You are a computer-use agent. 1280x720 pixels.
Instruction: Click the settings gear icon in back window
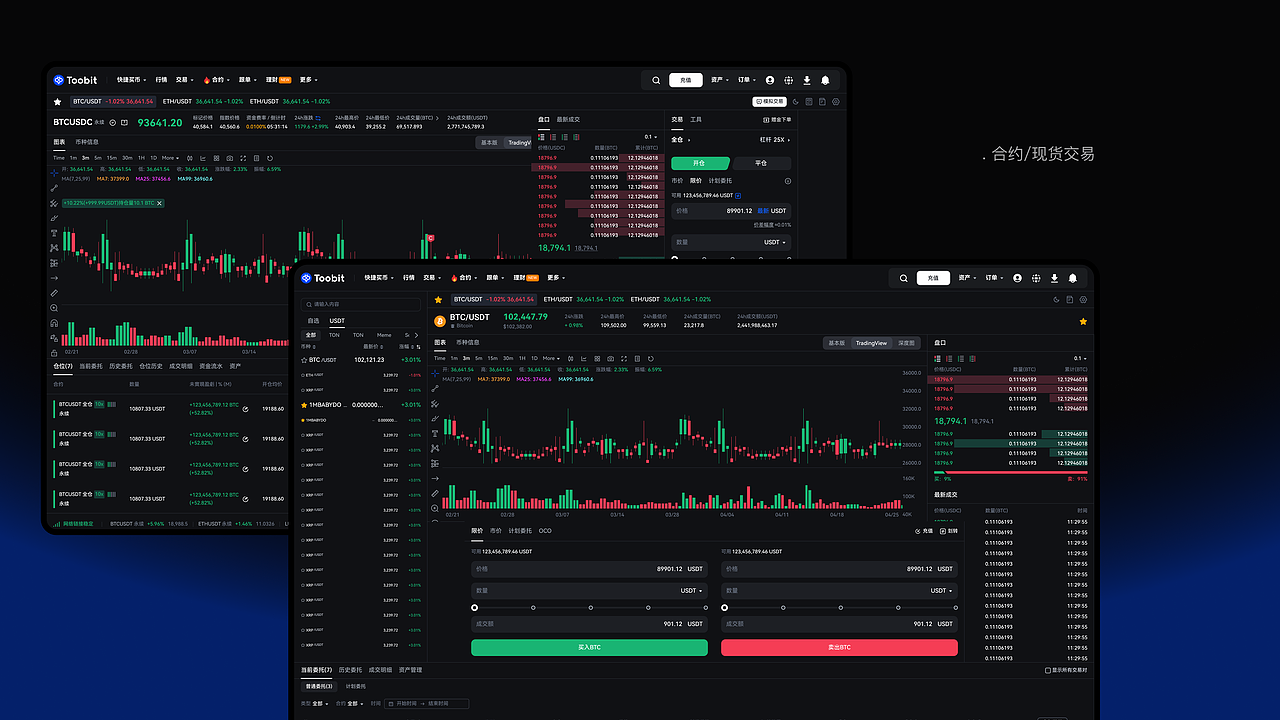point(836,101)
